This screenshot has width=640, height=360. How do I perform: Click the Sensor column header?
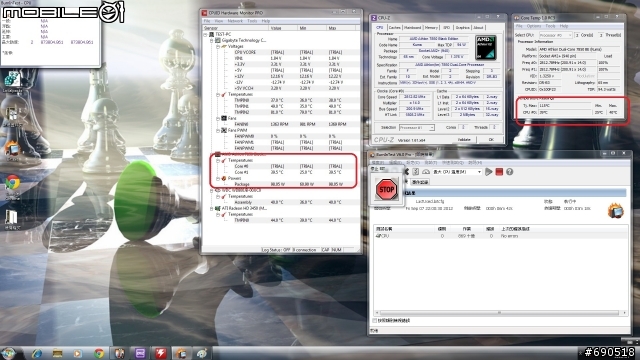(x=236, y=28)
